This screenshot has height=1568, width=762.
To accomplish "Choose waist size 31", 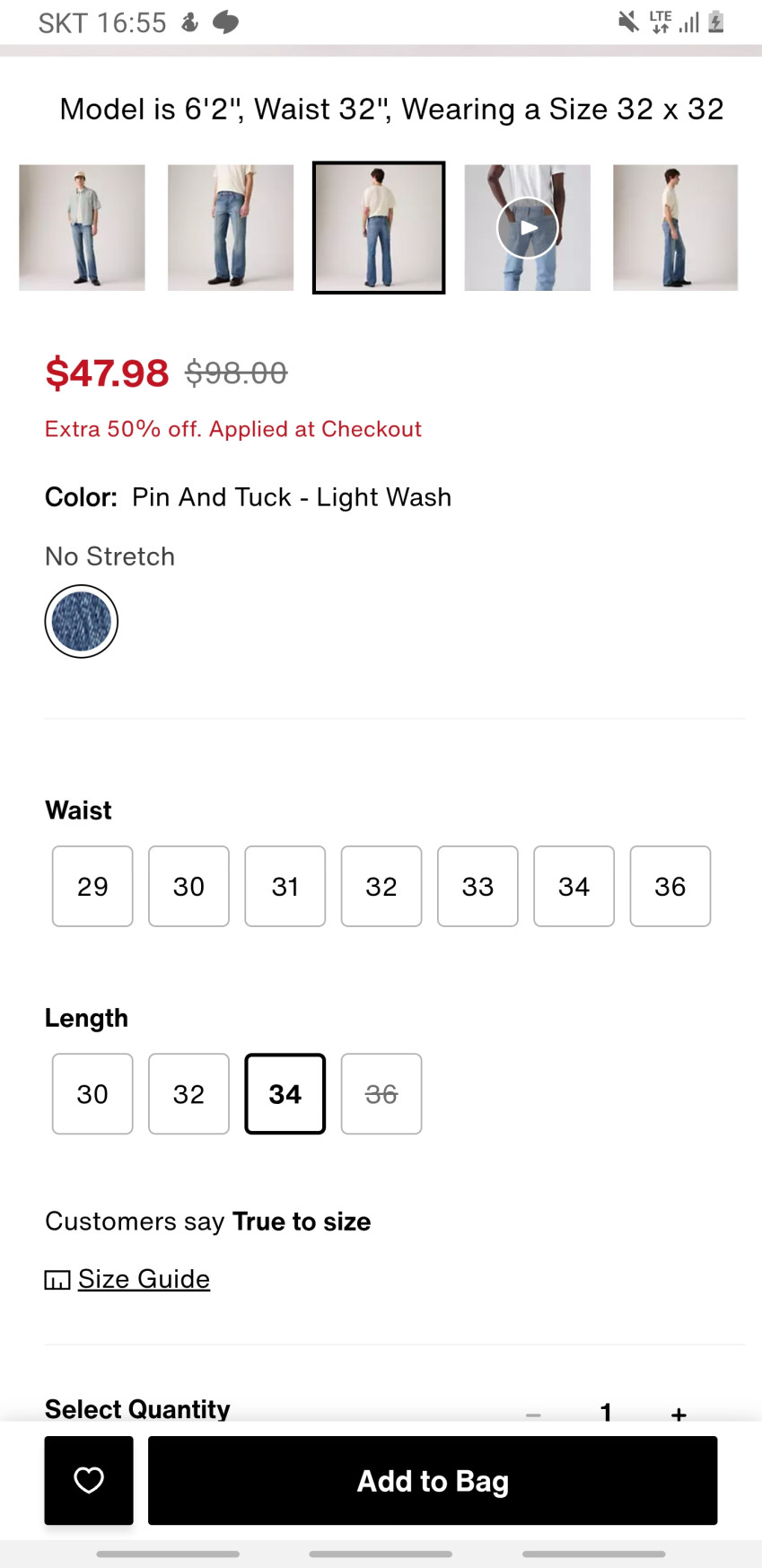I will [x=285, y=886].
